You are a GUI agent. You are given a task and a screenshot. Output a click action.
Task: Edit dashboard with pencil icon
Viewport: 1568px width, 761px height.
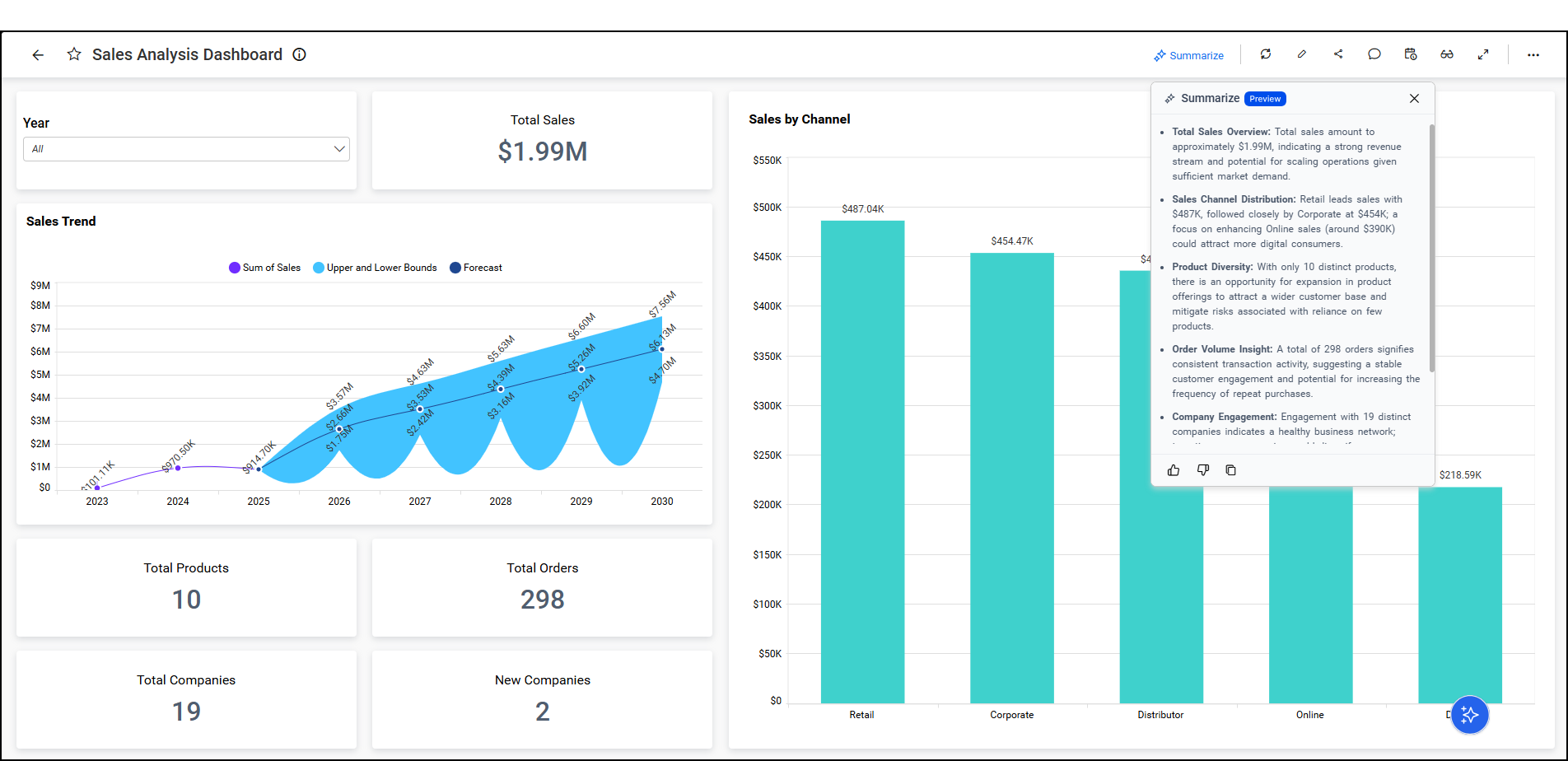coord(1302,54)
